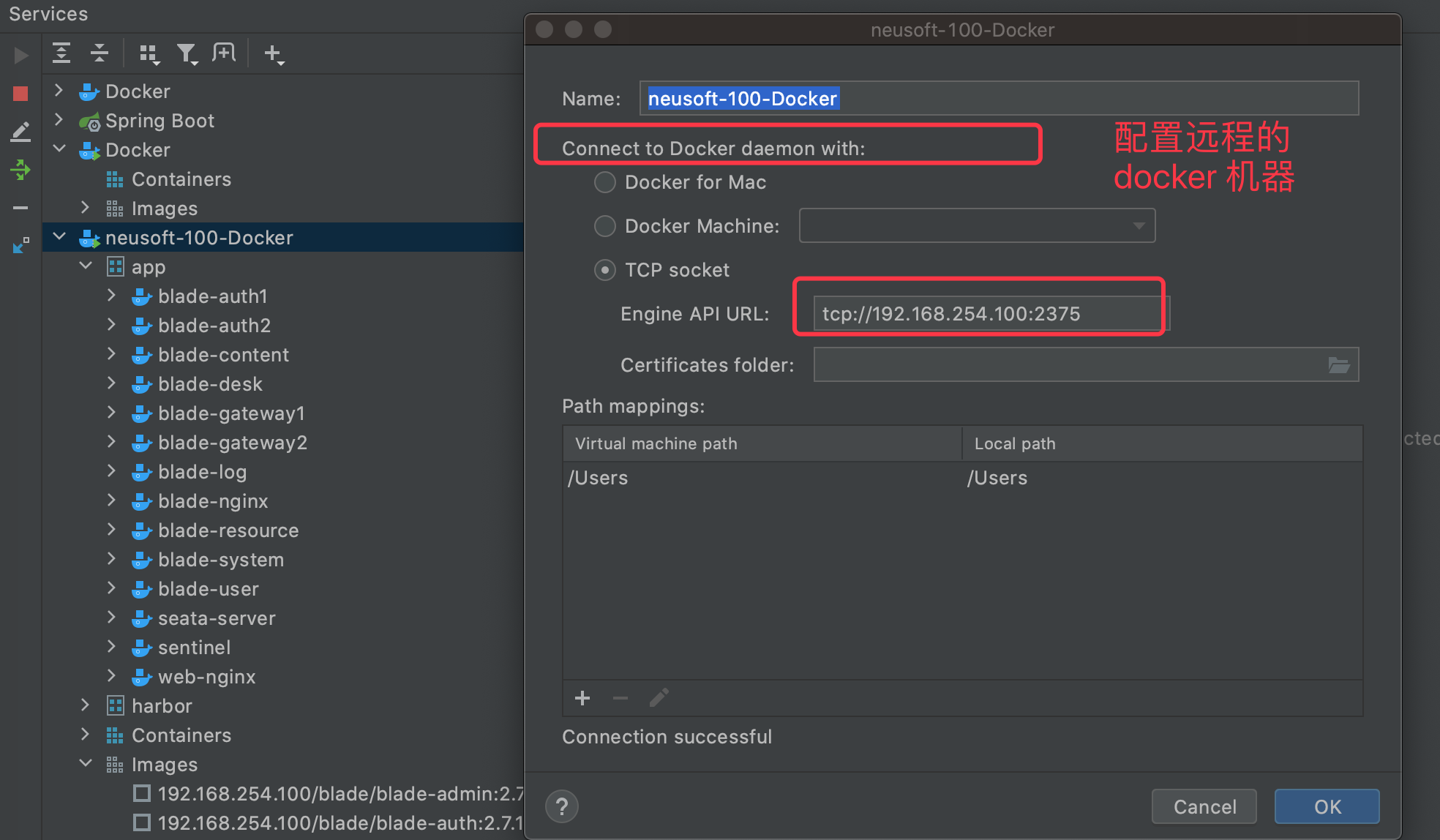This screenshot has height=840, width=1440.
Task: Select the Docker for Mac radio button
Action: (x=604, y=182)
